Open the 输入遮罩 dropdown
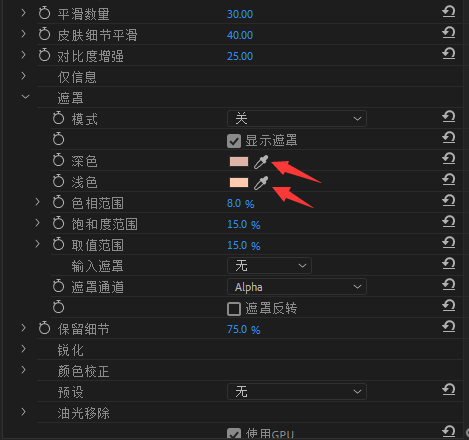Image resolution: width=469 pixels, height=440 pixels. [x=269, y=266]
